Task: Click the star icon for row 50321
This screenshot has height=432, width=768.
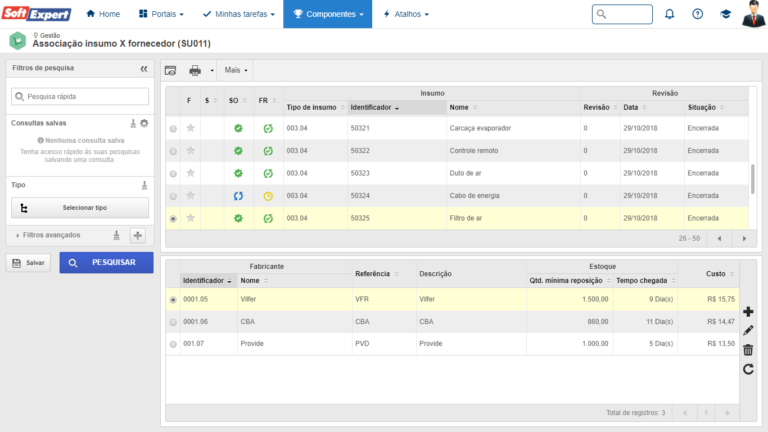Action: pos(190,129)
